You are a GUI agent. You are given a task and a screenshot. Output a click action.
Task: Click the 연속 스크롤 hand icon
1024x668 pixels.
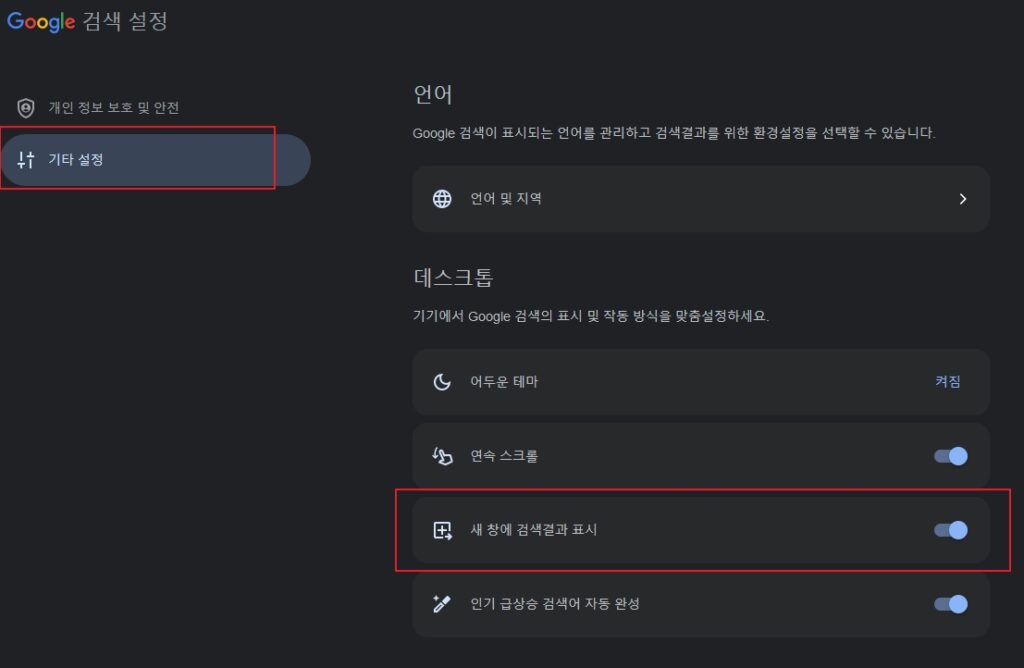(x=442, y=456)
